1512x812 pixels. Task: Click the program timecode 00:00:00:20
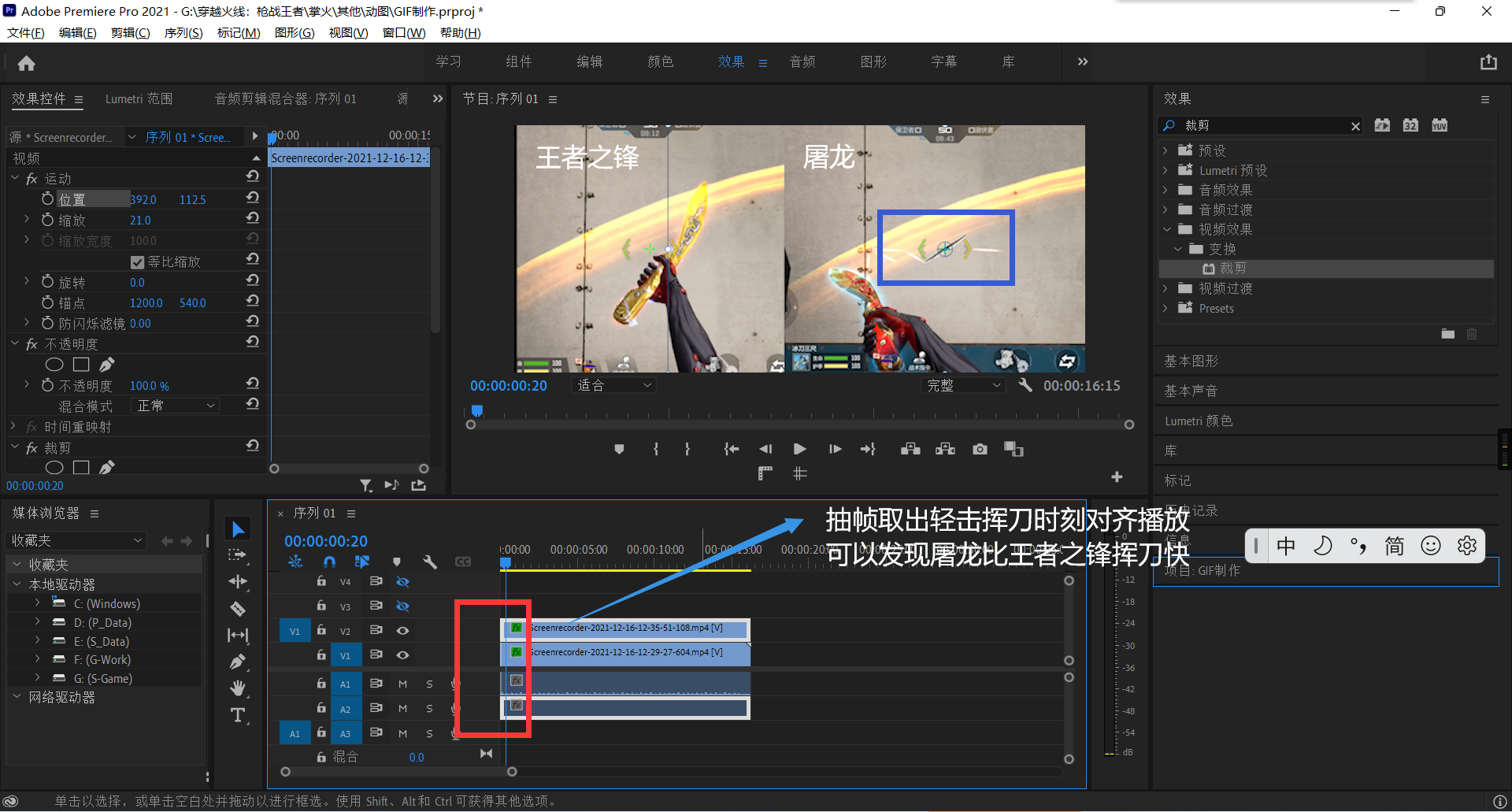(x=509, y=386)
